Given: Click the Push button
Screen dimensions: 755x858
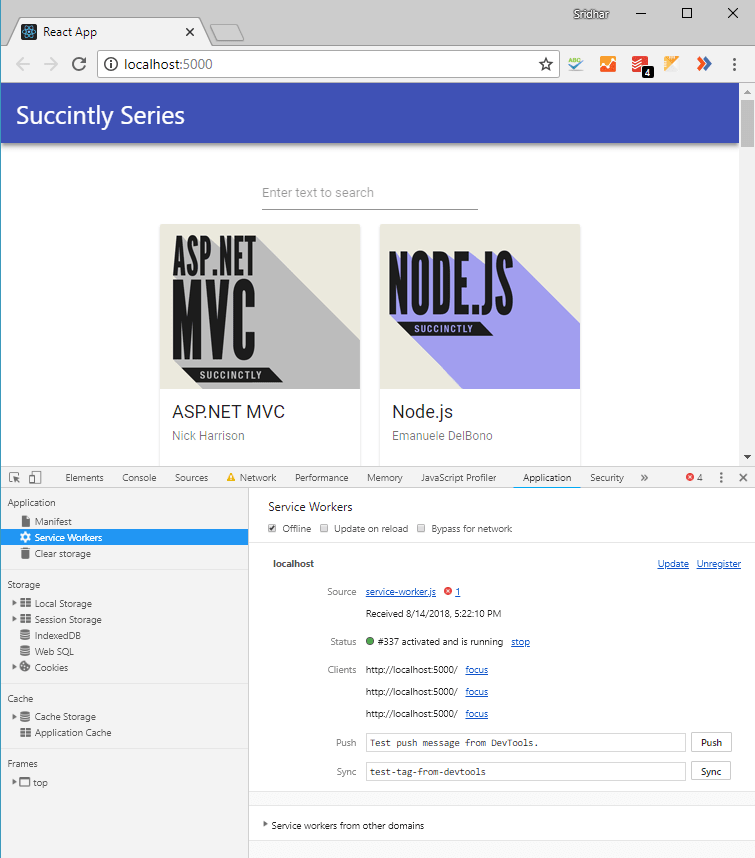Looking at the screenshot, I should 711,742.
